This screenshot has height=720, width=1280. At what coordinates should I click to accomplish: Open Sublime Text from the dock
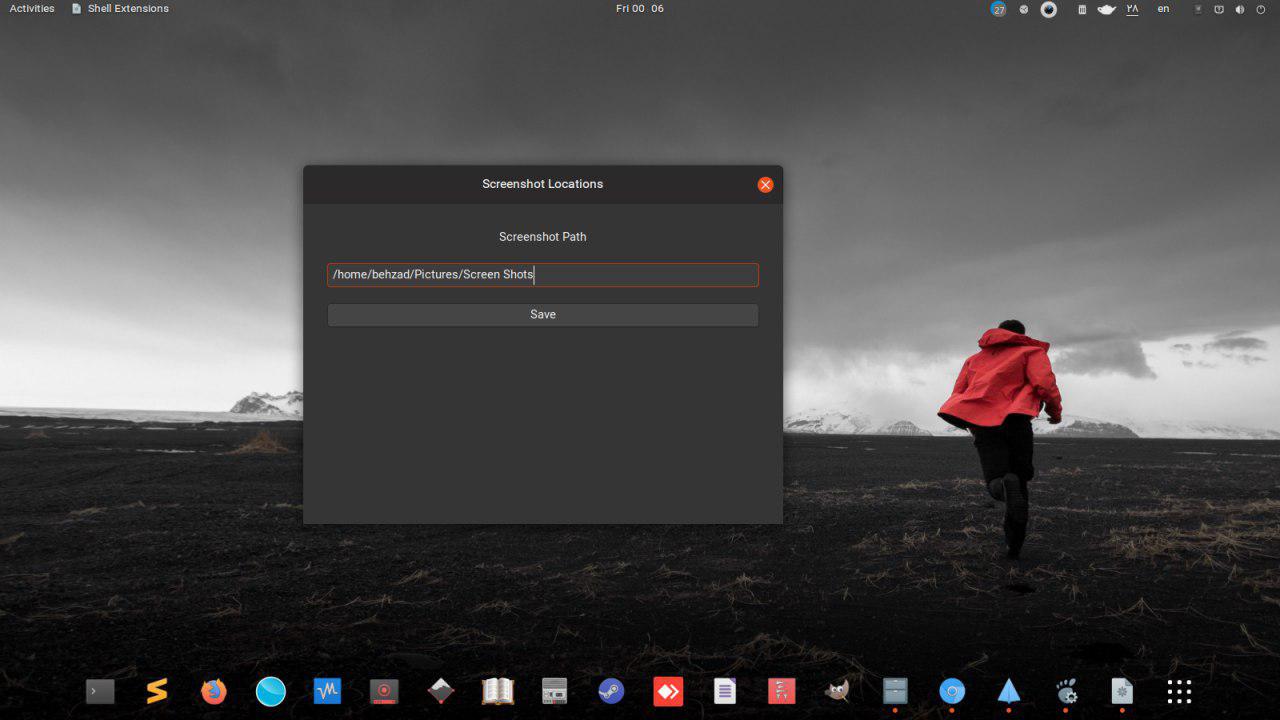pos(157,691)
